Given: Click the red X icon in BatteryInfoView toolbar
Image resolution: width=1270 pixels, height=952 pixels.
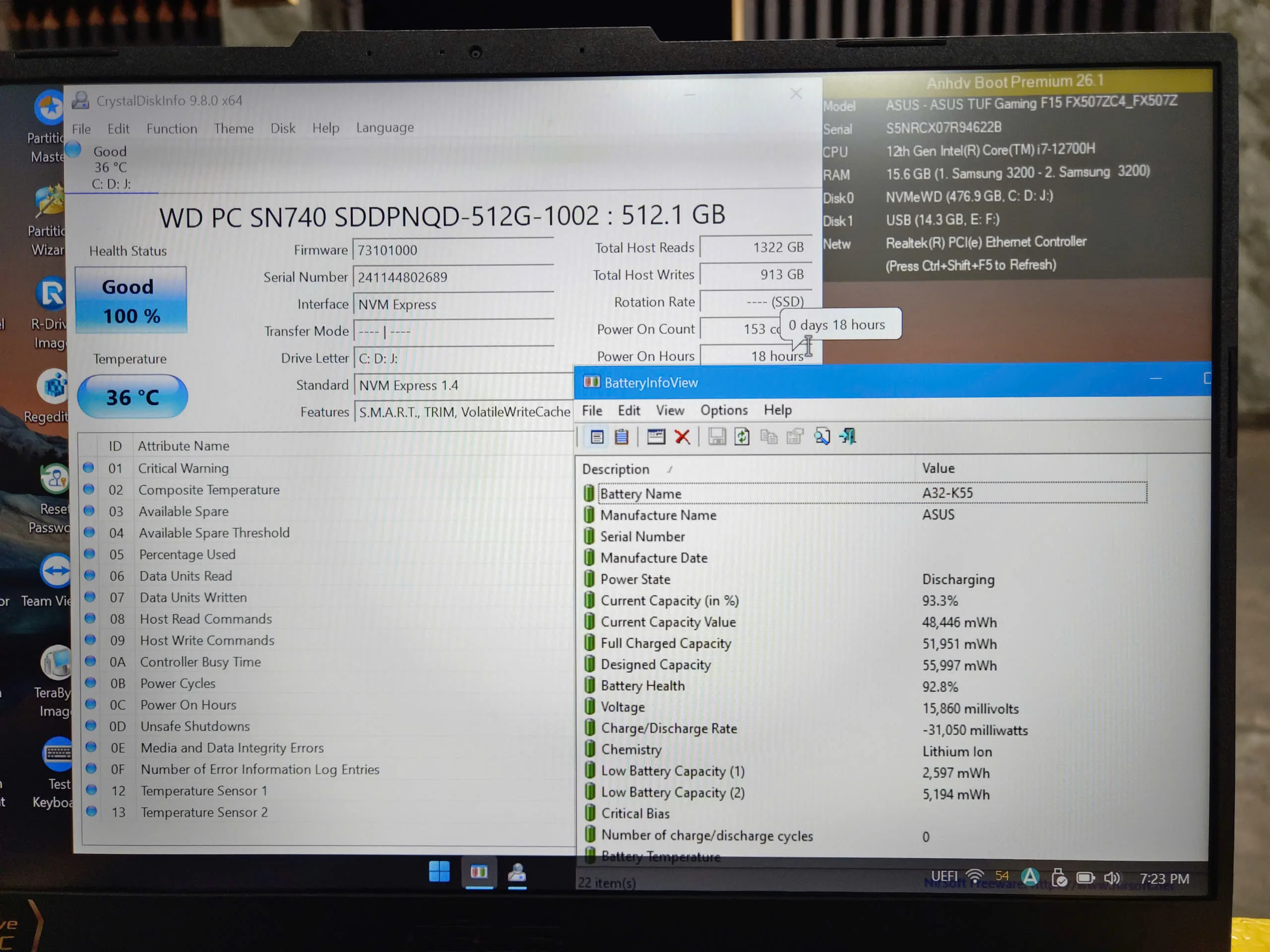Looking at the screenshot, I should pos(682,437).
